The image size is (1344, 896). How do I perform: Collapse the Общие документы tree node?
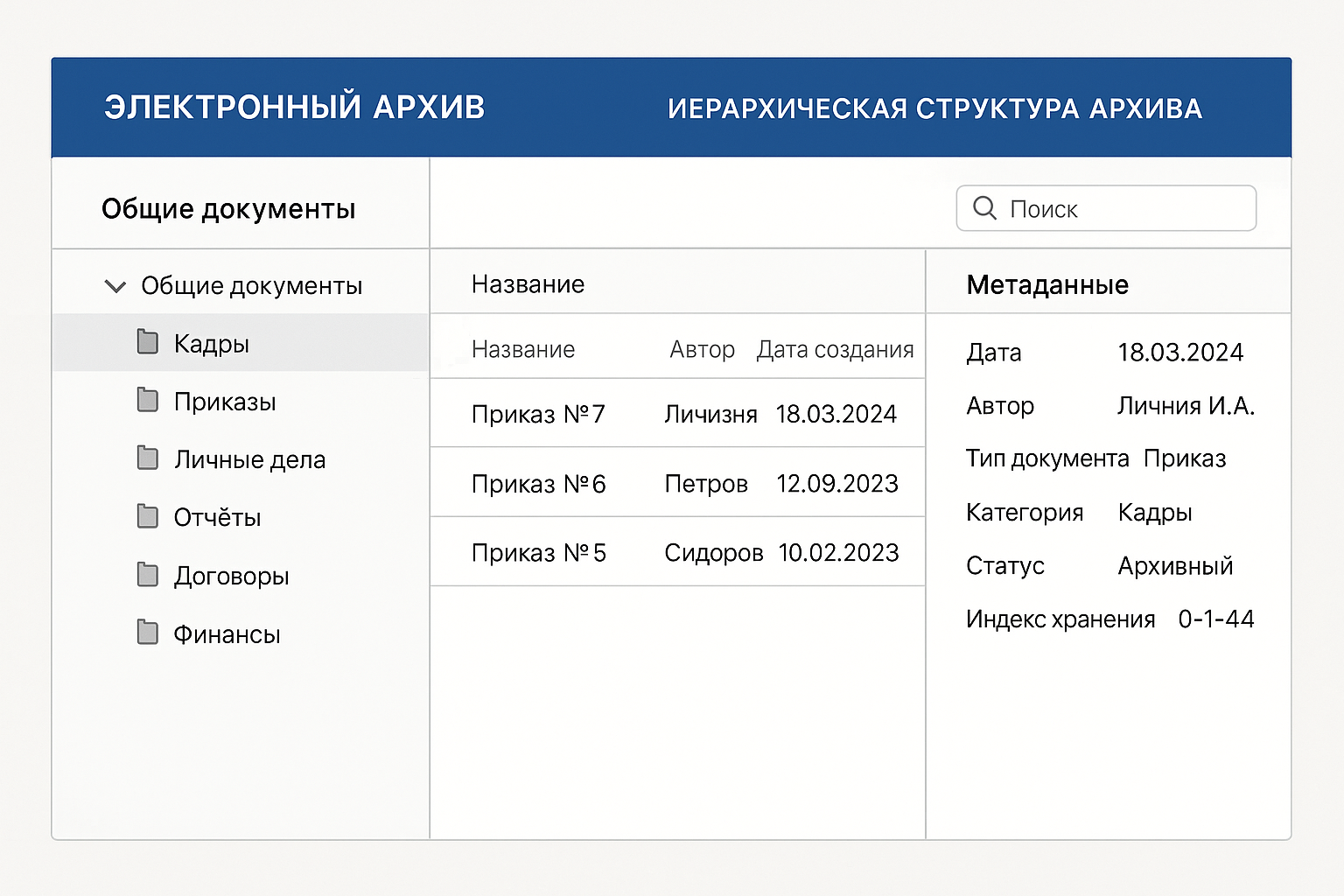(x=115, y=286)
